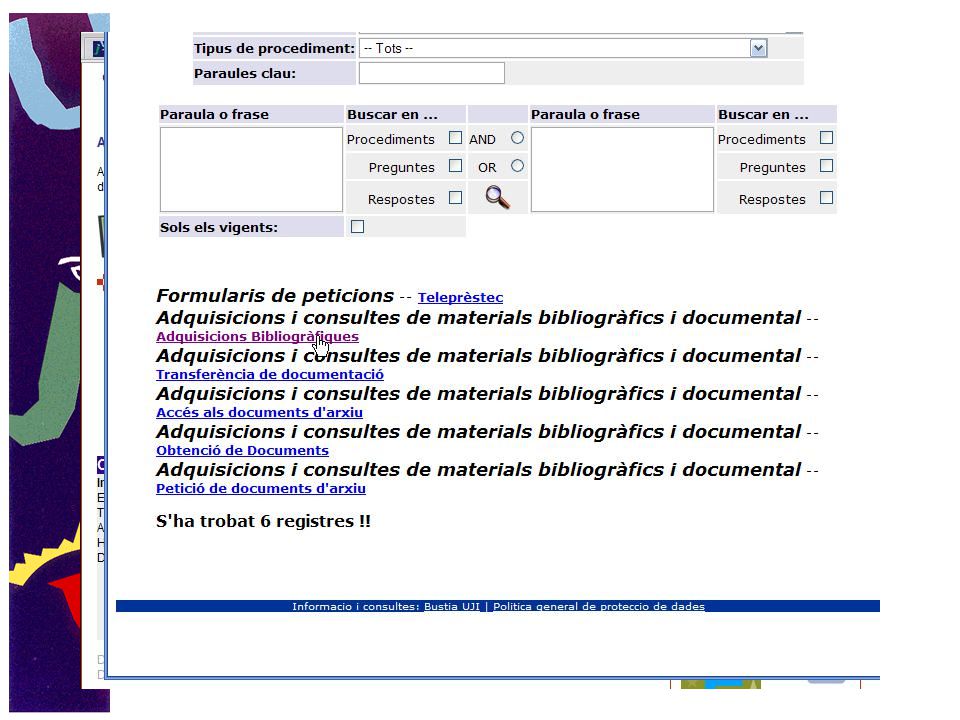Open the Tipus de procediment dropdown

563,48
